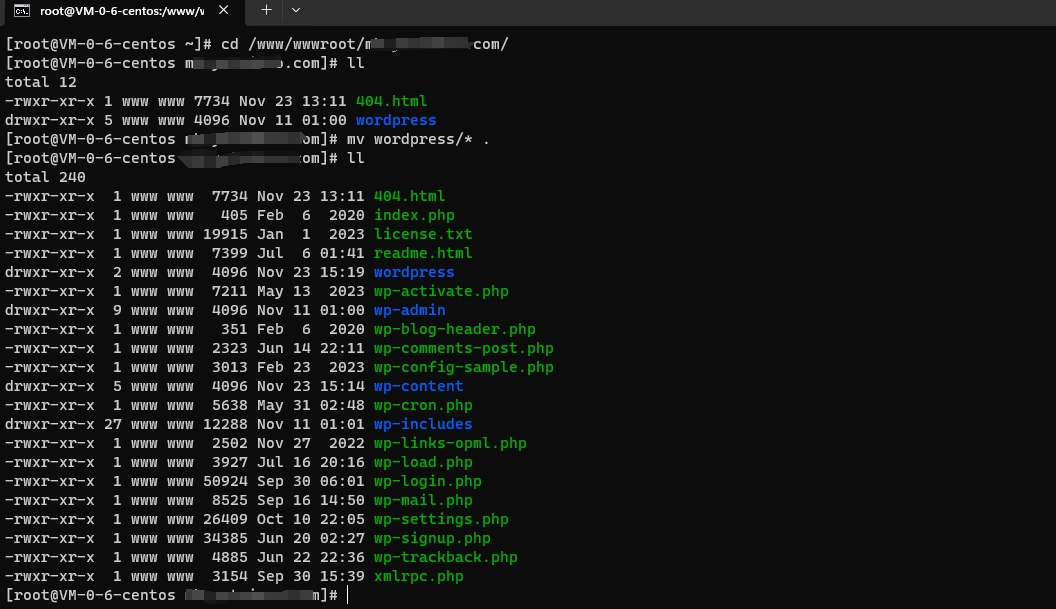Click the wp-admin directory name
This screenshot has height=609, width=1056.
(409, 311)
